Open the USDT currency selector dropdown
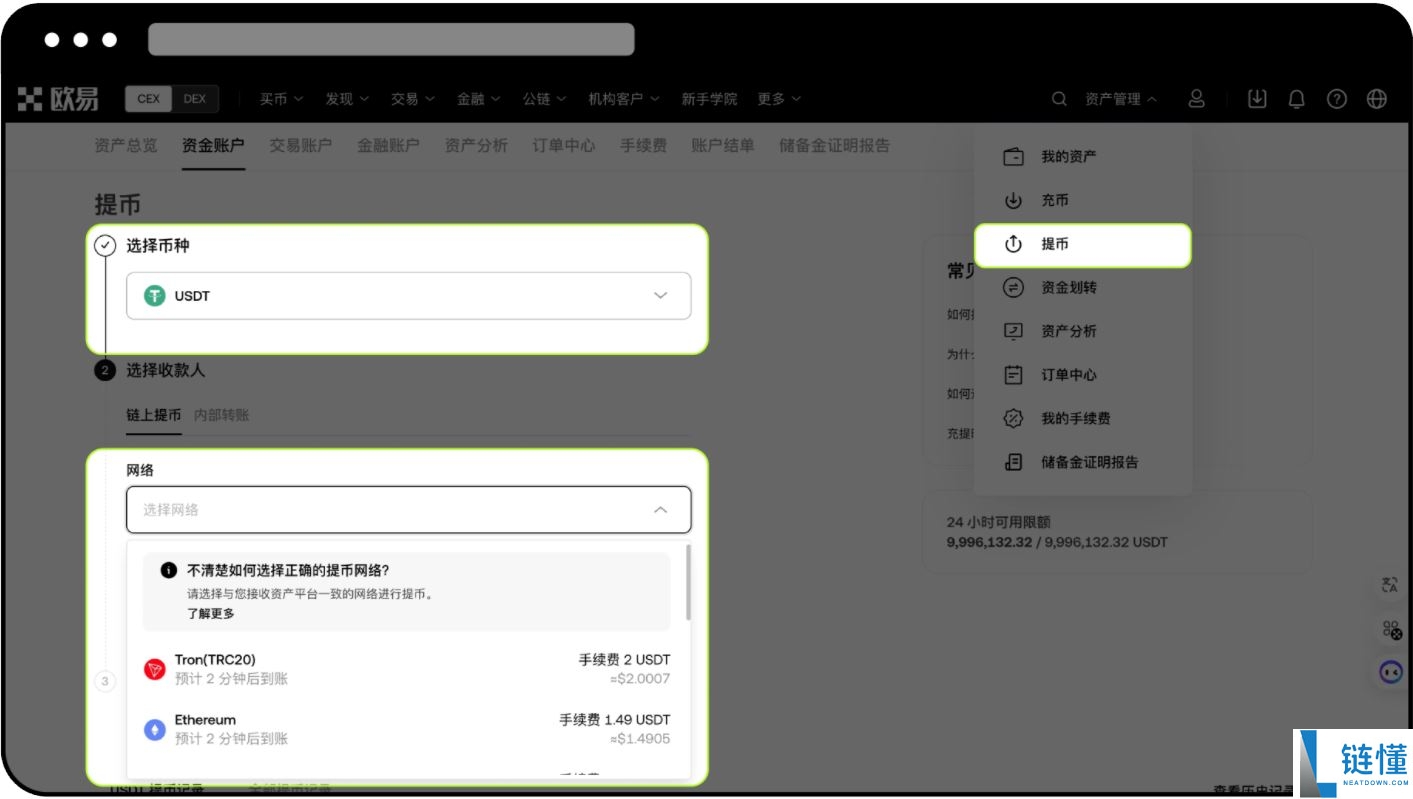The image size is (1413, 799). tap(408, 296)
